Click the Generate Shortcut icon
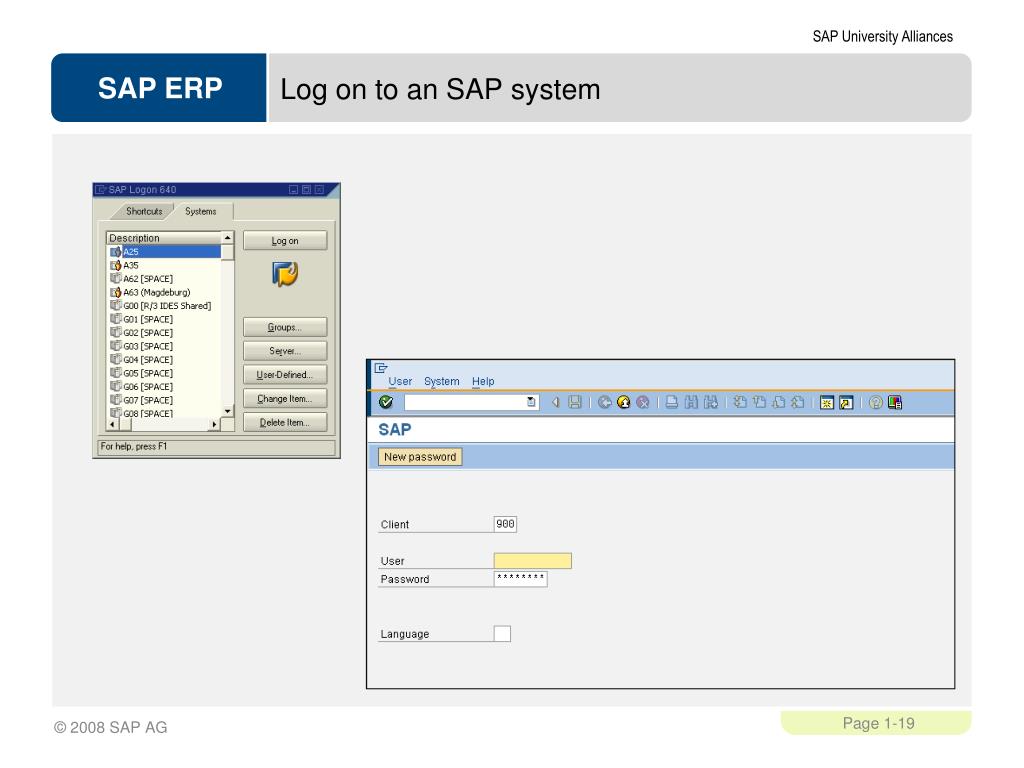1024x768 pixels. tap(846, 403)
